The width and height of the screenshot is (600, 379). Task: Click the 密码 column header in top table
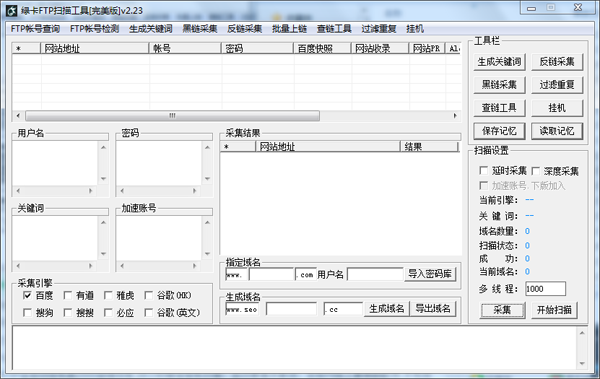257,48
